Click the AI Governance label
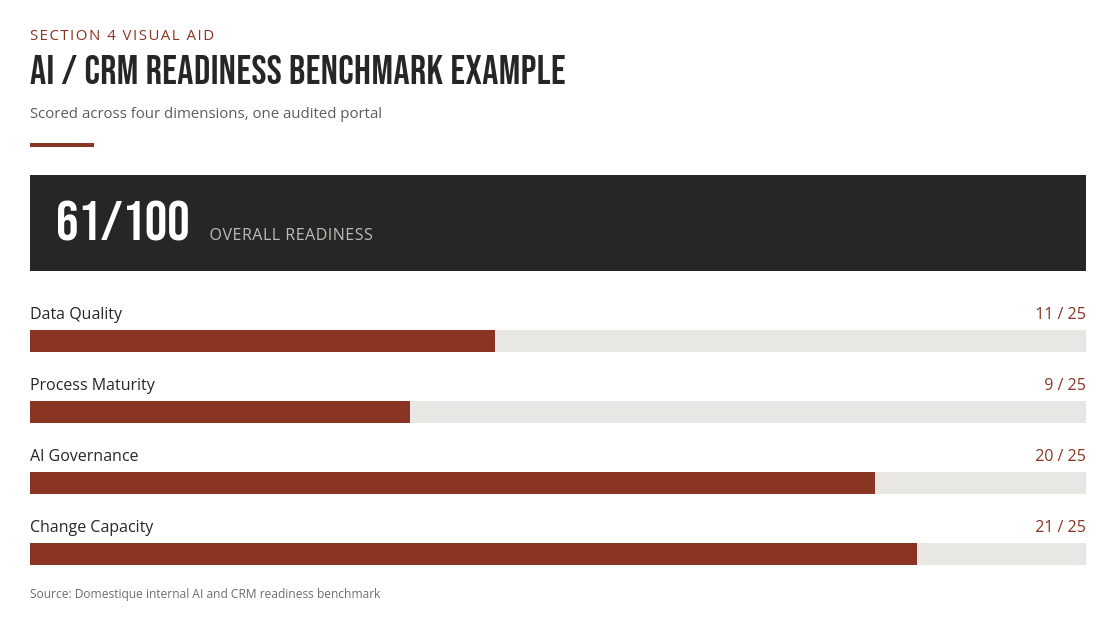This screenshot has width=1116, height=631. tap(84, 455)
